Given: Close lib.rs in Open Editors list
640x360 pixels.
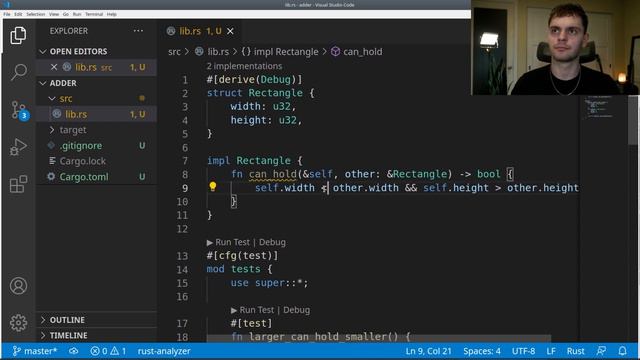Looking at the screenshot, I should click(x=54, y=67).
